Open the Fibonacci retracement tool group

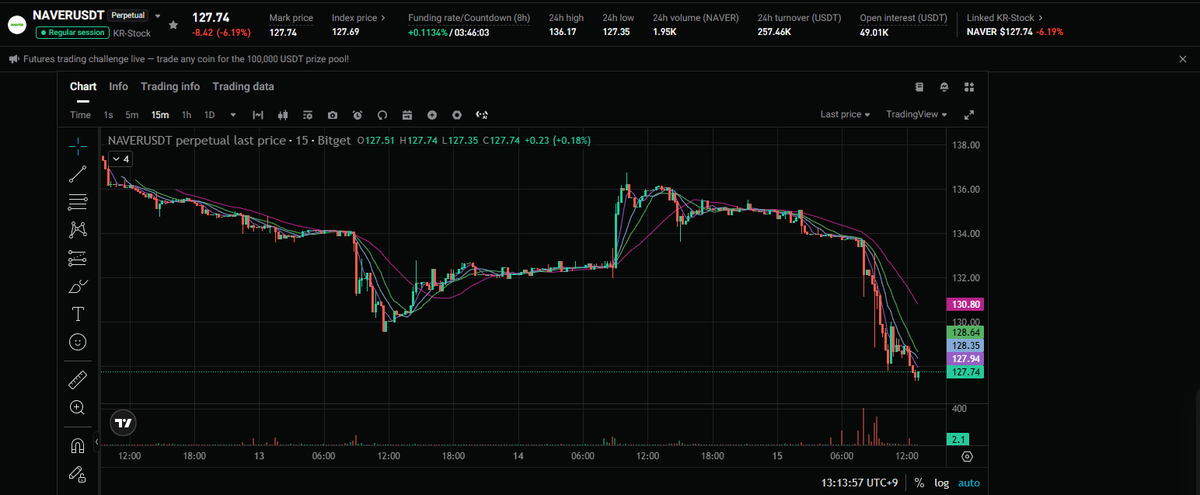(78, 202)
